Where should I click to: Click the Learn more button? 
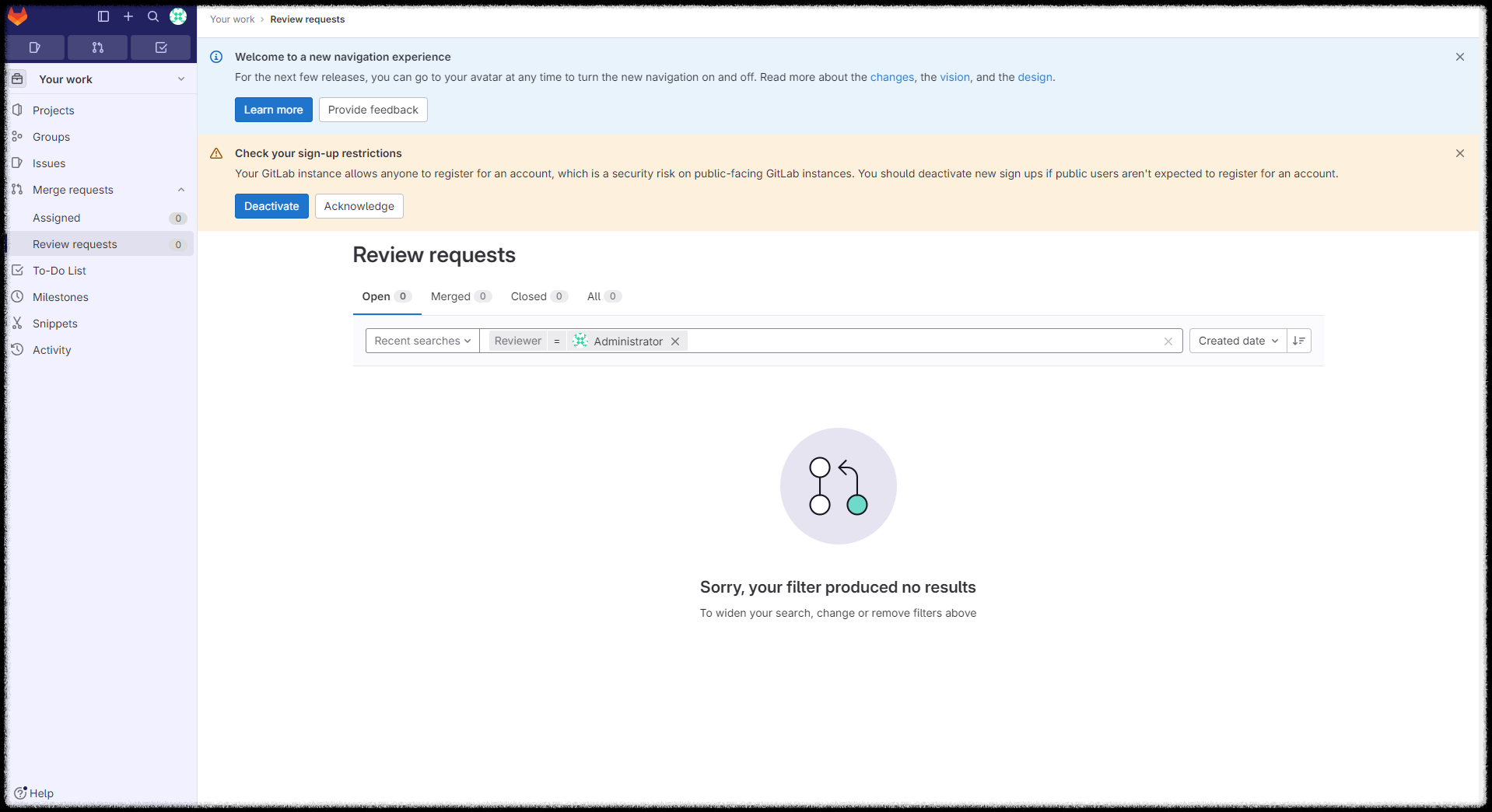pos(273,110)
